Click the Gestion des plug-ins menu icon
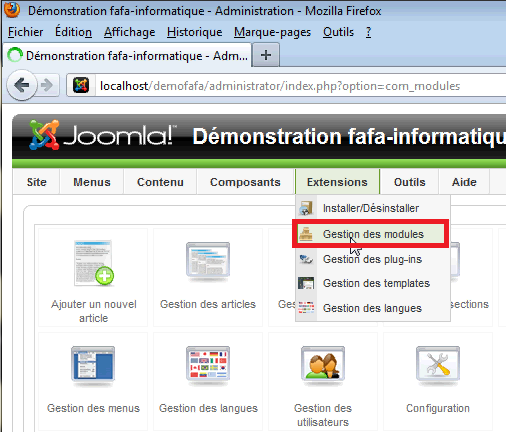 [306, 259]
